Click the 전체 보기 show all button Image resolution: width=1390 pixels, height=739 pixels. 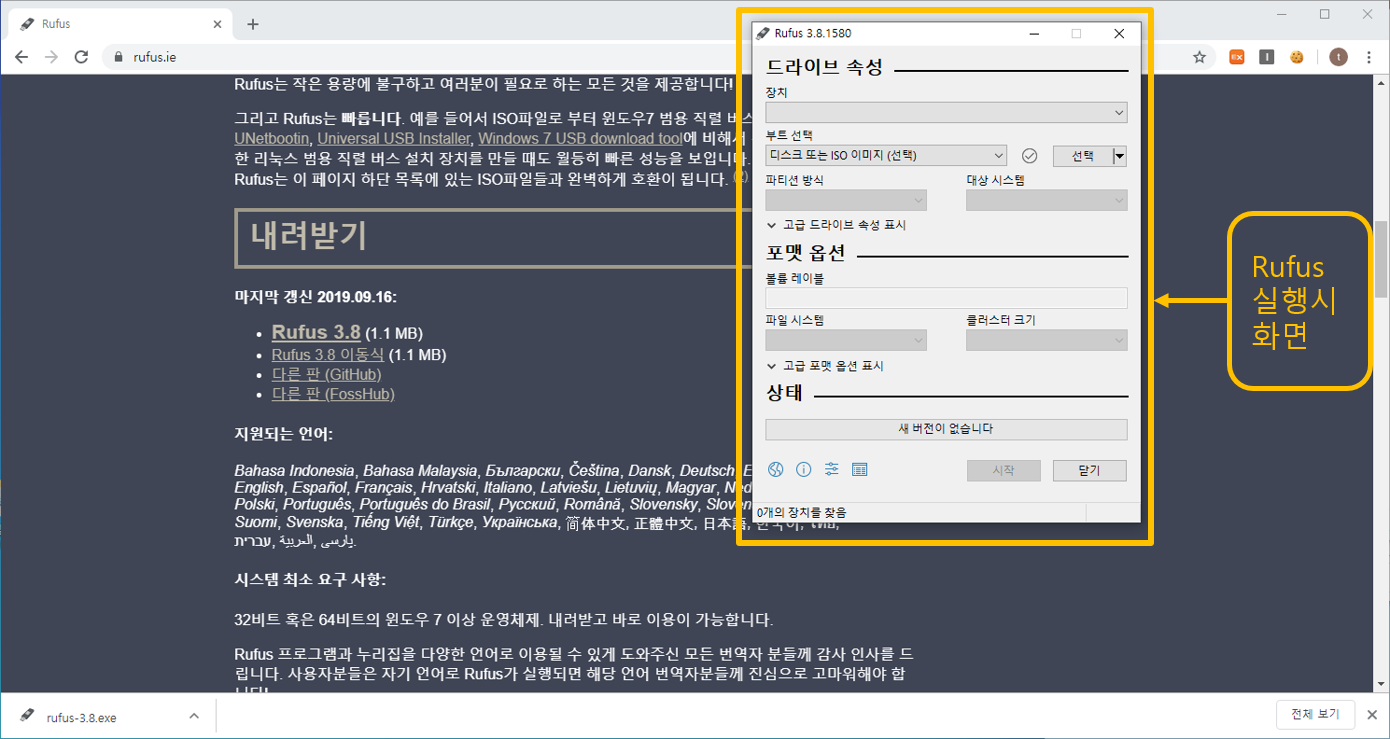click(x=1315, y=714)
